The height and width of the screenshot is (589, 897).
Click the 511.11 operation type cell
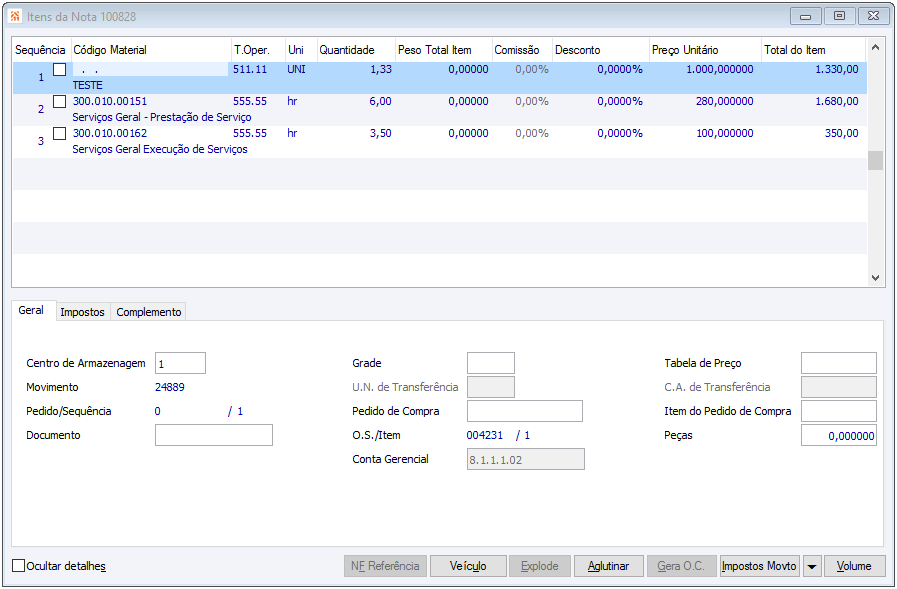[x=250, y=69]
